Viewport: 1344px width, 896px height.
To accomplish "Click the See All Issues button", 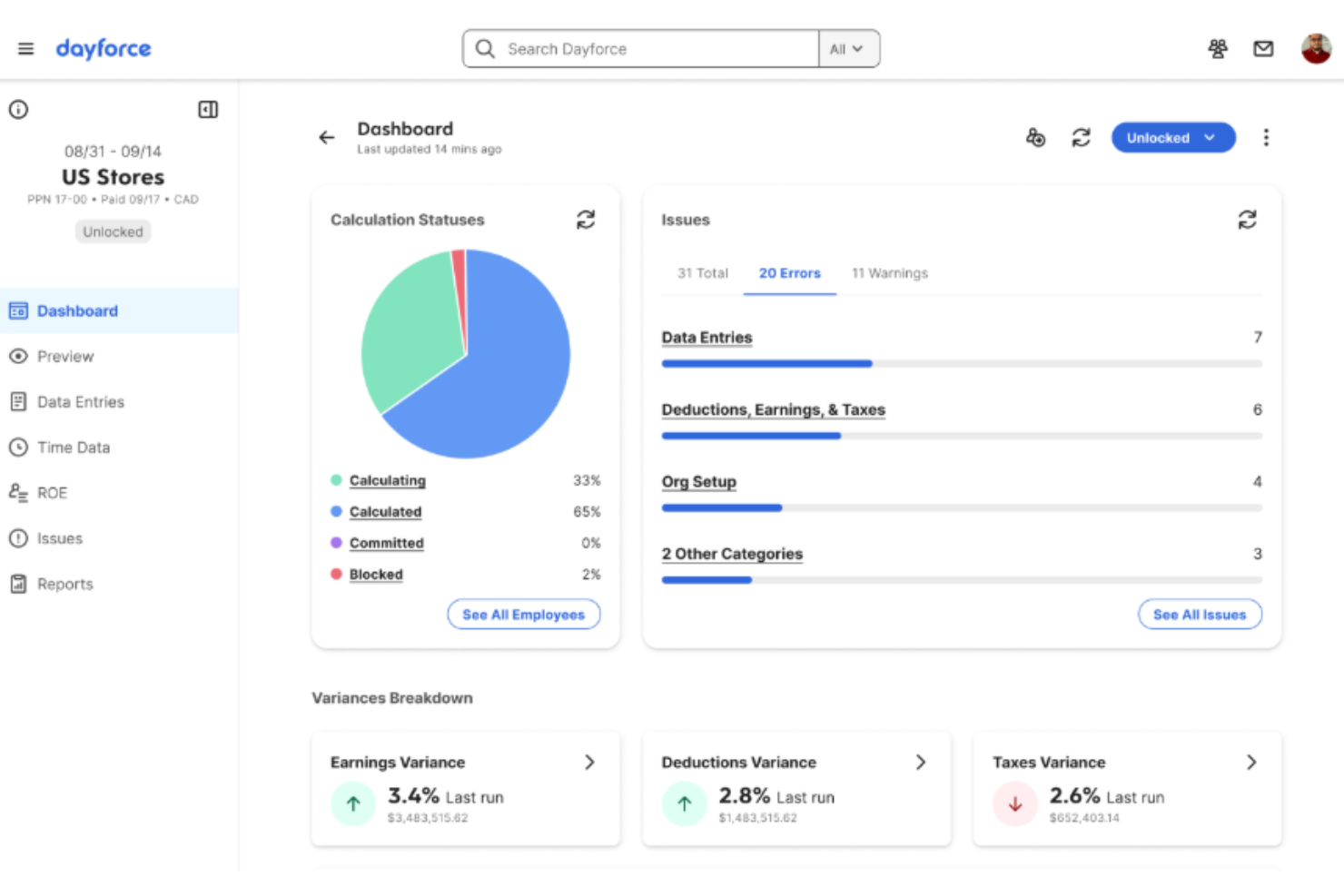I will click(1199, 615).
